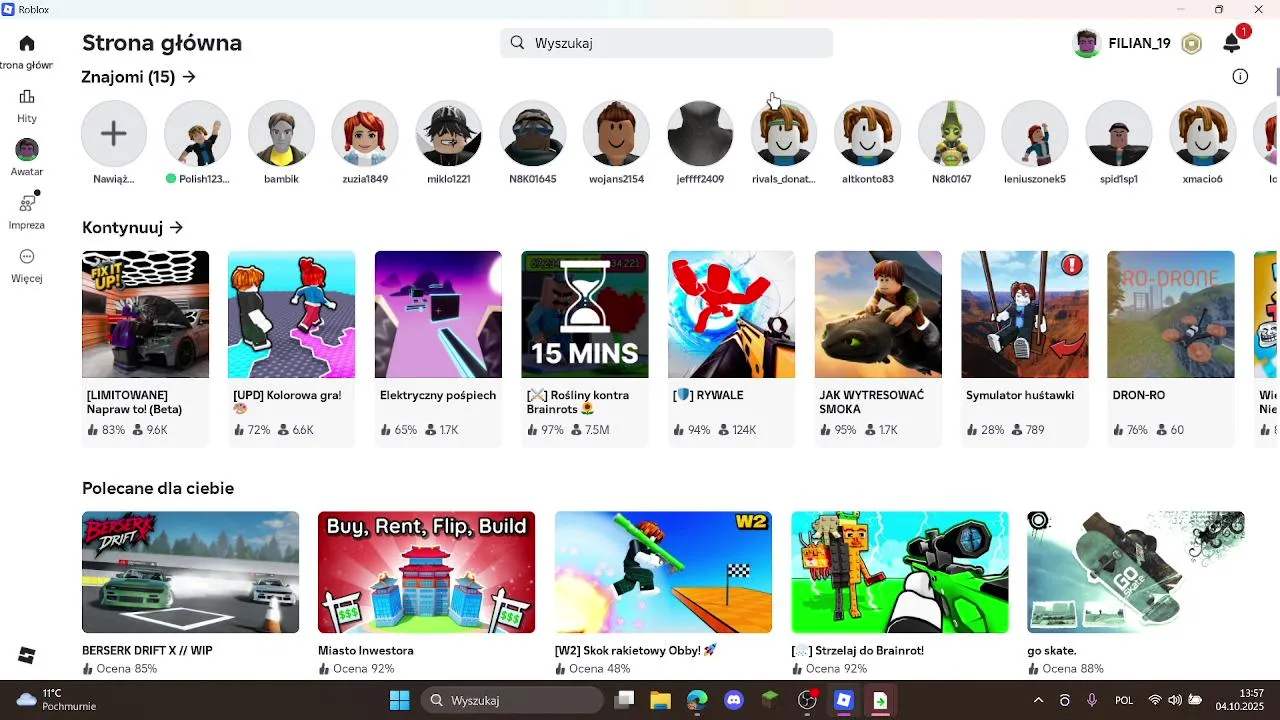Open friend spid1sp1 avatar
Viewport: 1280px width, 720px height.
coord(1118,133)
